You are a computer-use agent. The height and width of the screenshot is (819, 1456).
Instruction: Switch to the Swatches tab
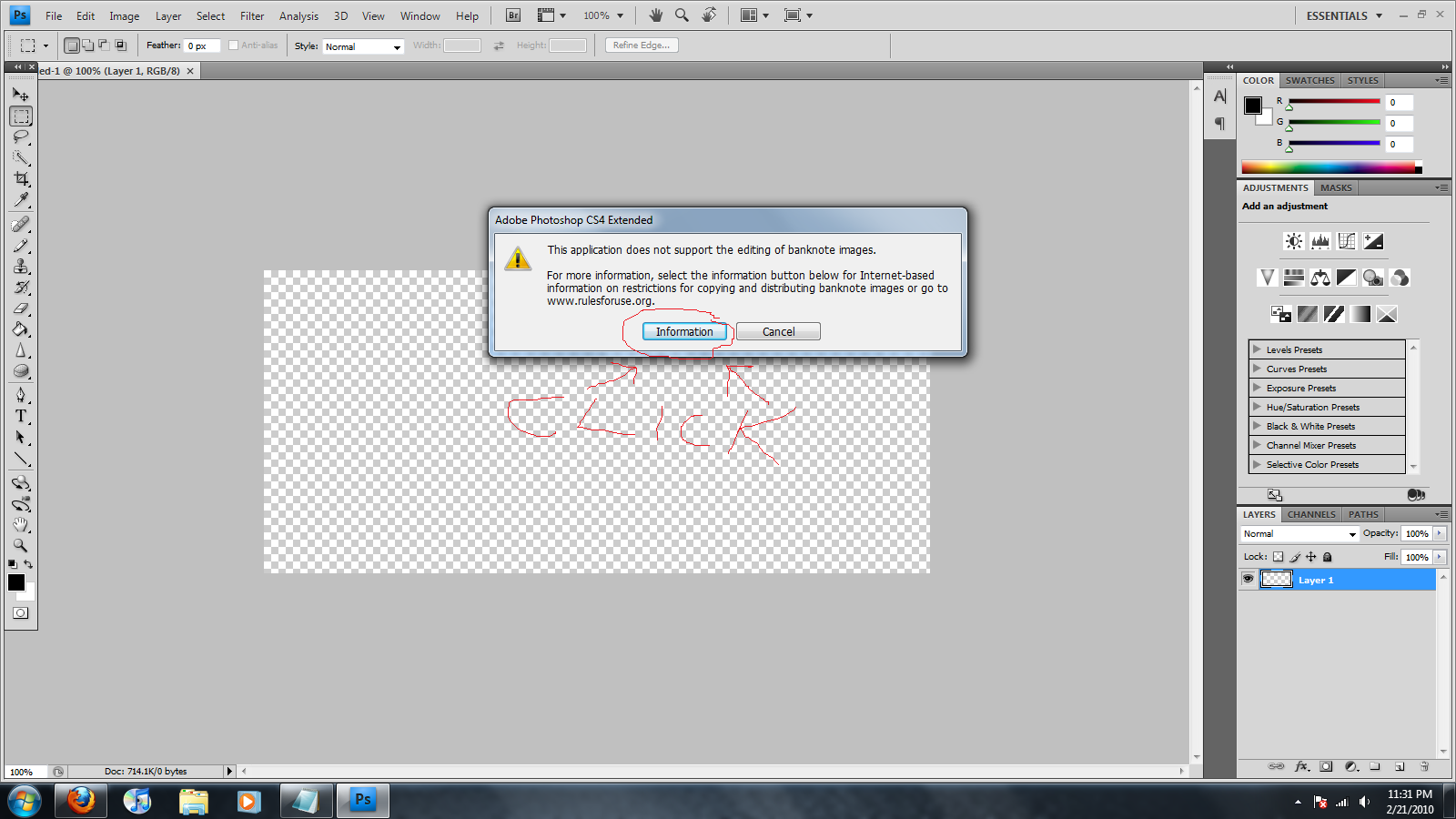[1309, 80]
